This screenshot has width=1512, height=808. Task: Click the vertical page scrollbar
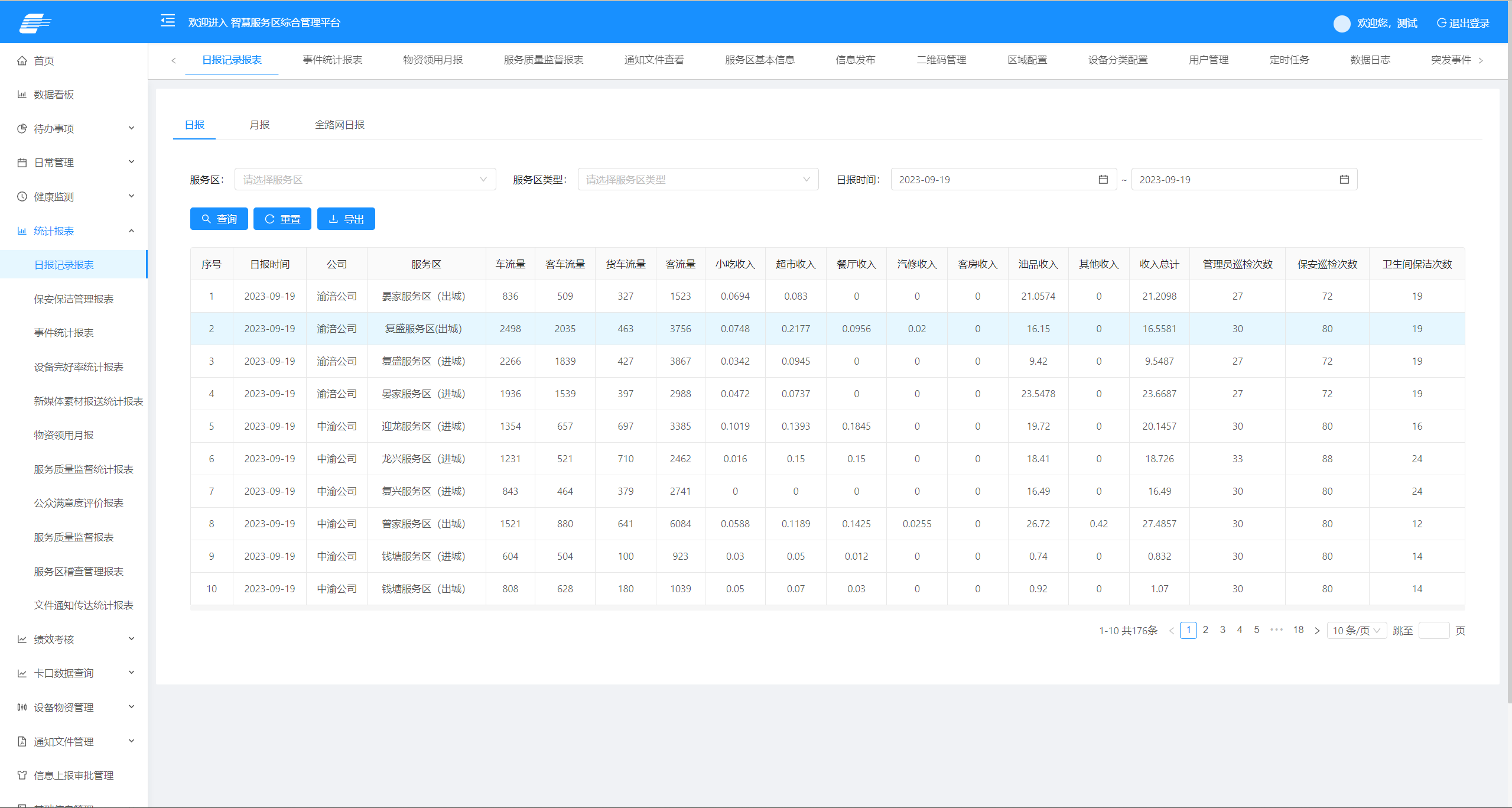click(x=1508, y=372)
